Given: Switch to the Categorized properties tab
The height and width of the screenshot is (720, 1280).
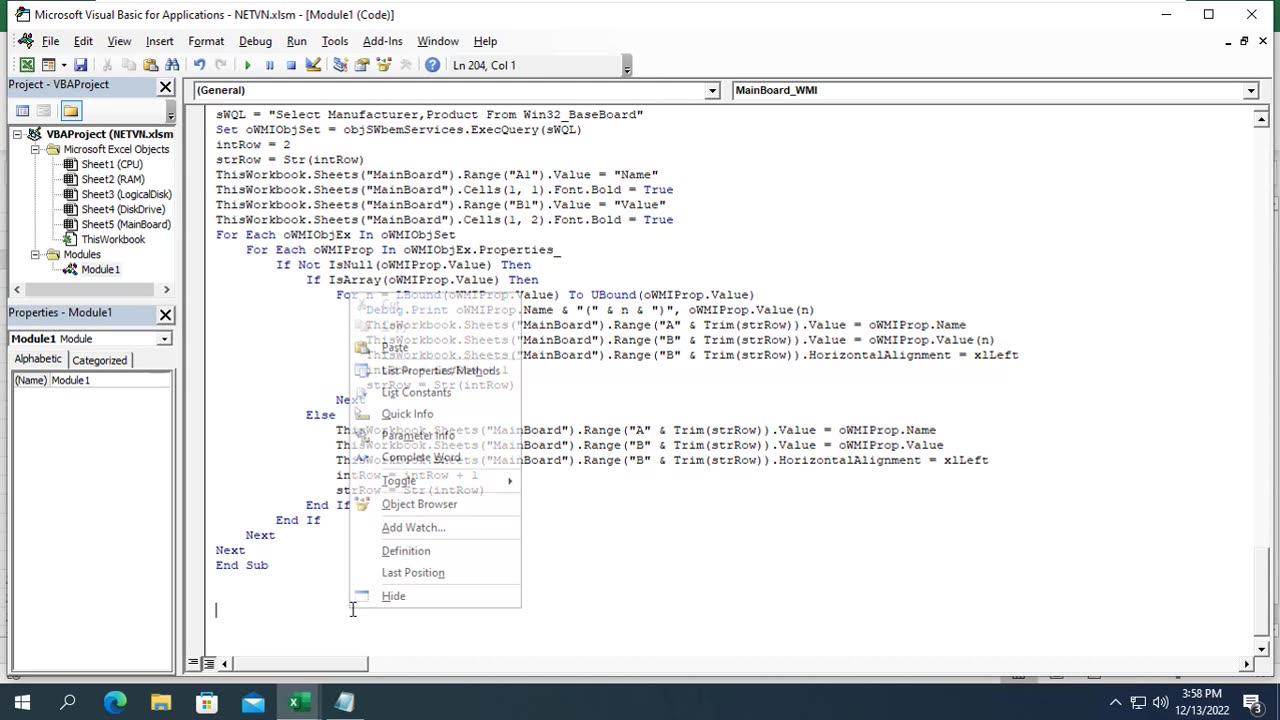Looking at the screenshot, I should click(99, 360).
